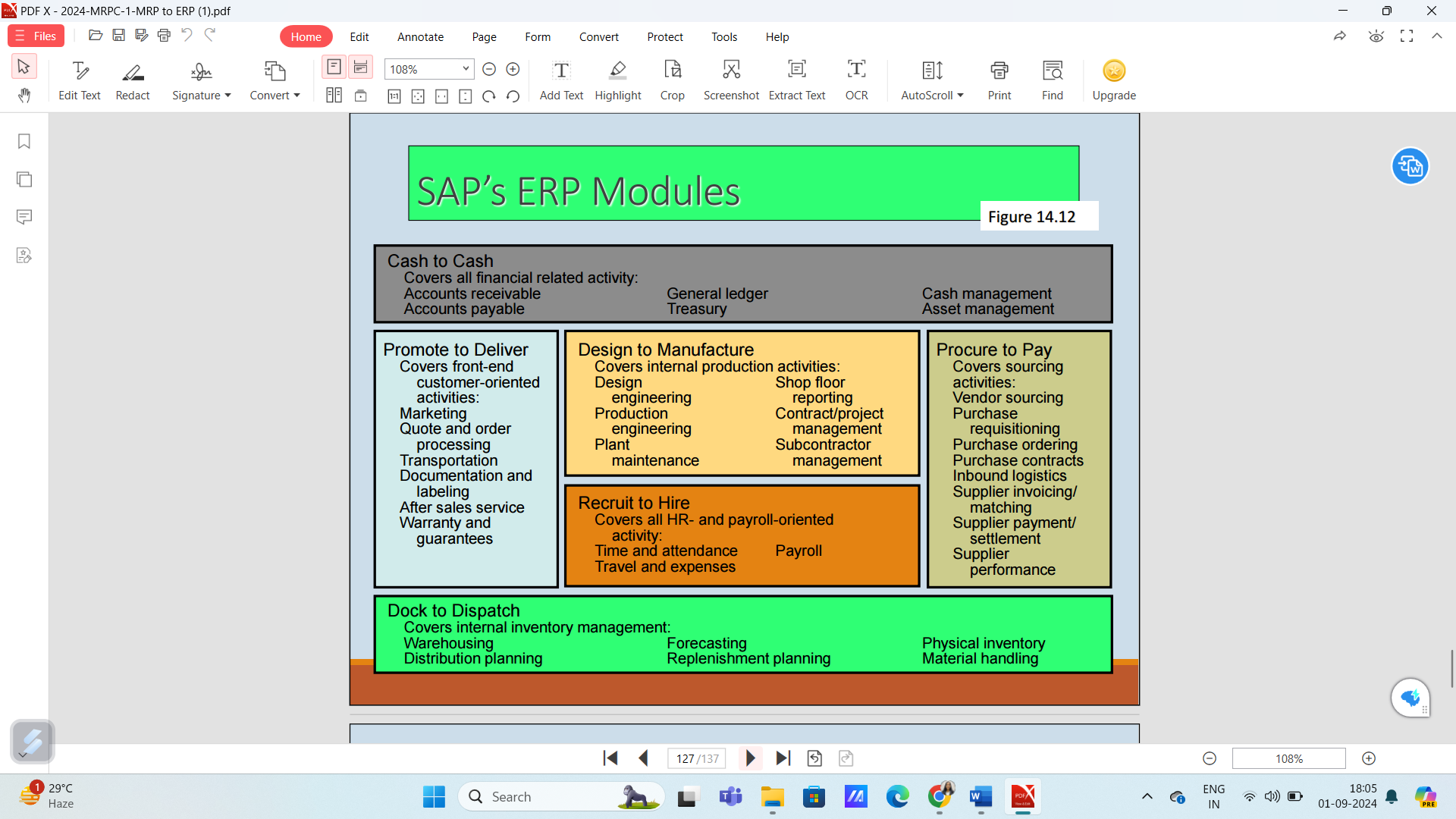Collapse the ribbon with chevron
1456x819 pixels.
(x=1437, y=36)
